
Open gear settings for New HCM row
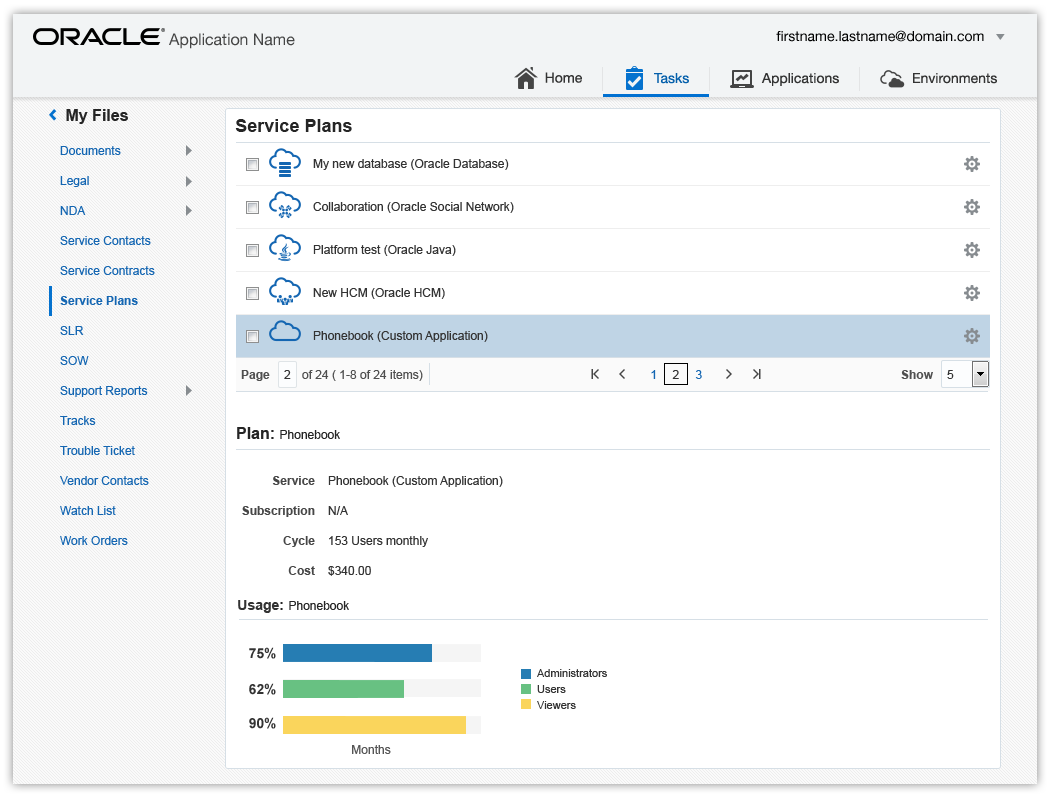click(x=972, y=293)
